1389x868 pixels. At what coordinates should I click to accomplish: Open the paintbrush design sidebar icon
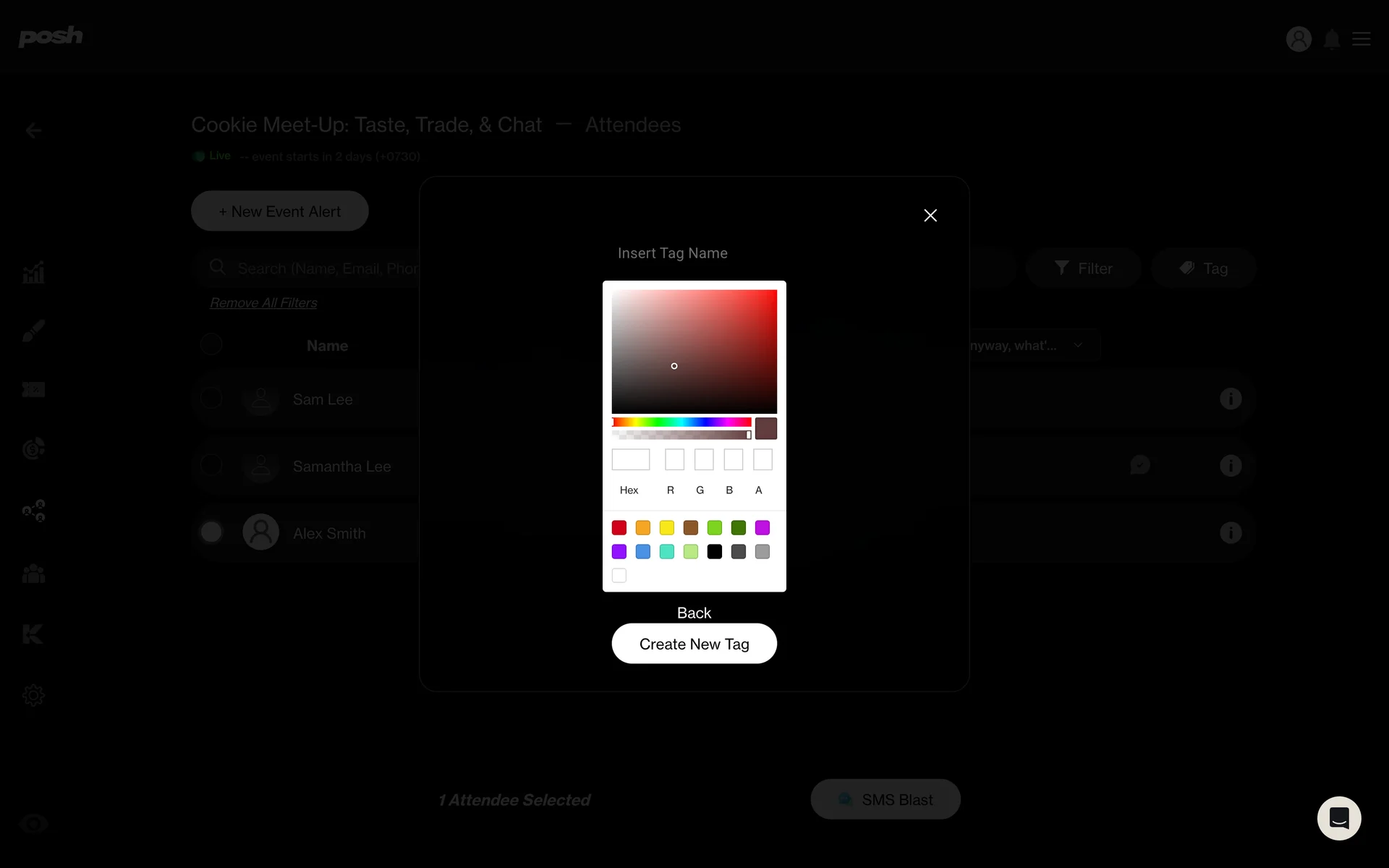tap(33, 331)
